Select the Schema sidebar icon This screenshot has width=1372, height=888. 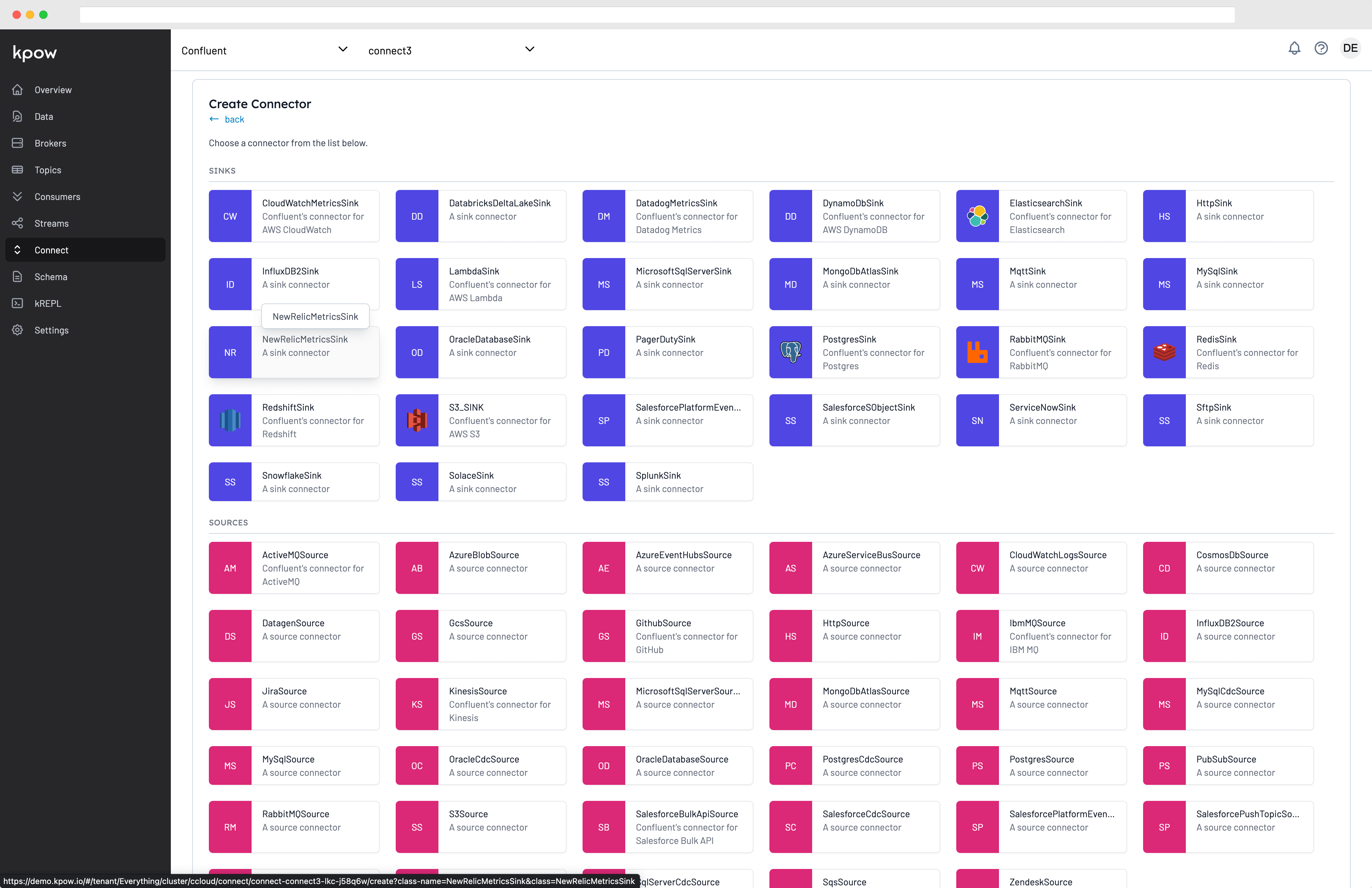tap(17, 277)
